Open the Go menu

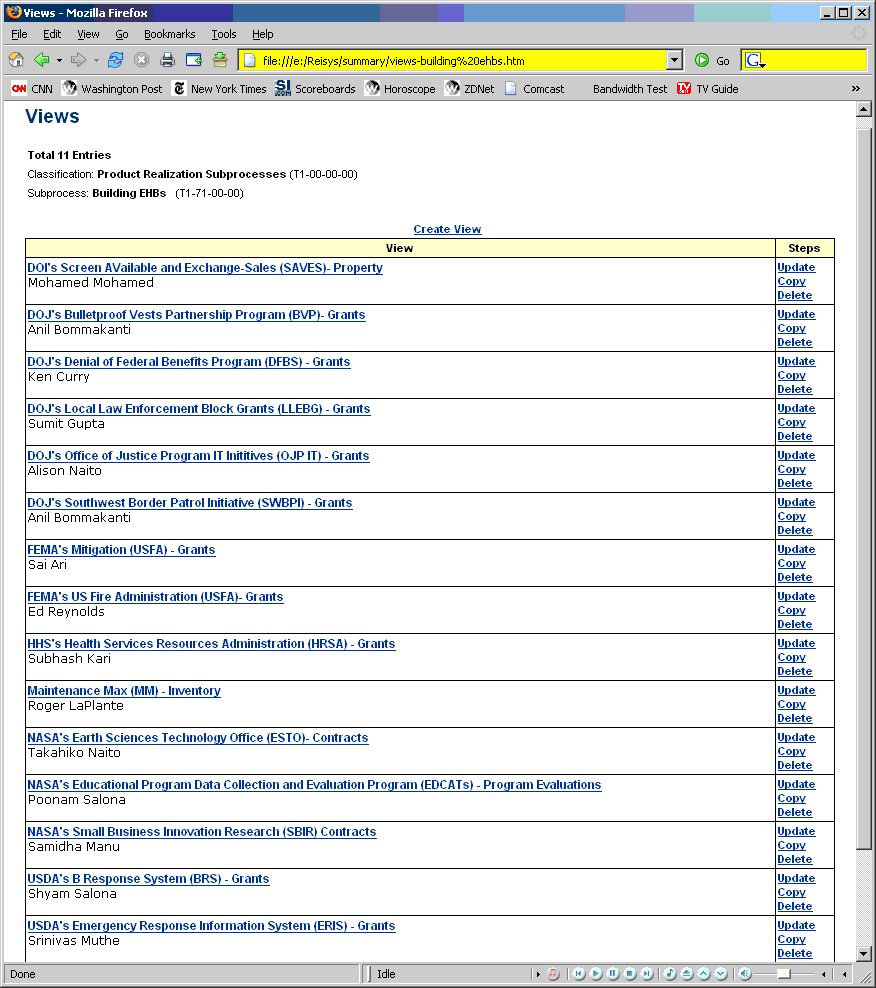(122, 34)
